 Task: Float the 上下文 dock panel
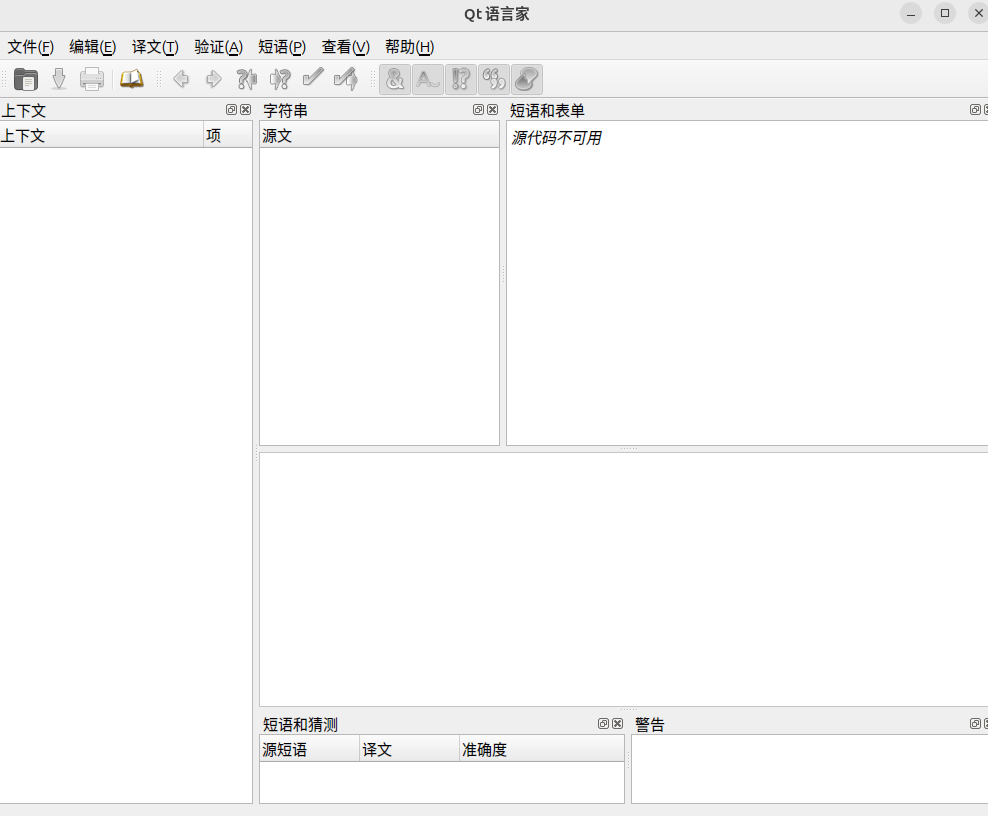[x=231, y=110]
